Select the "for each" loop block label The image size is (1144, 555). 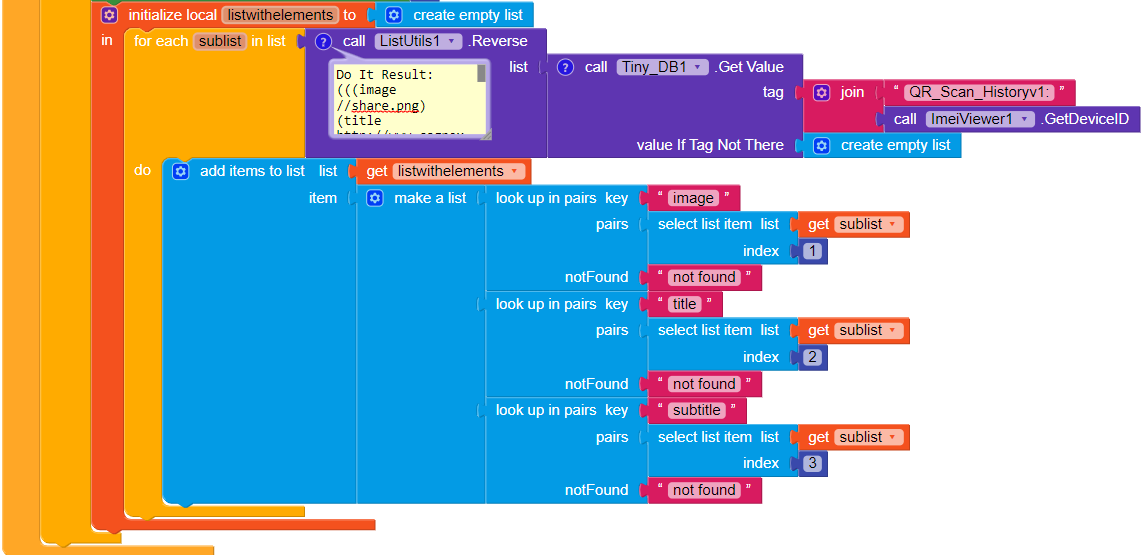[161, 41]
